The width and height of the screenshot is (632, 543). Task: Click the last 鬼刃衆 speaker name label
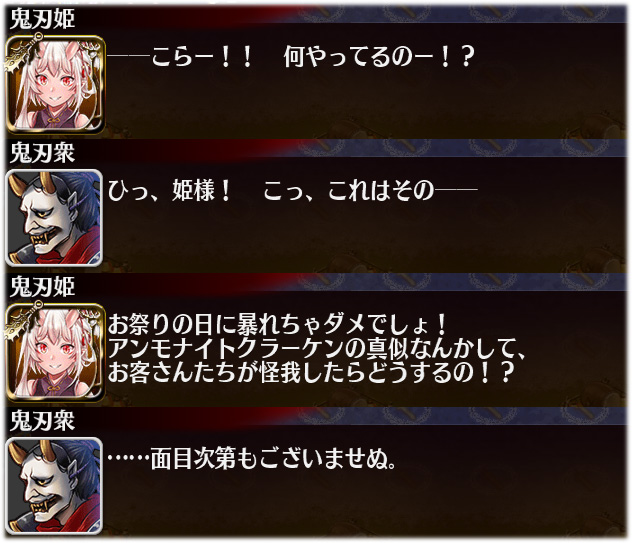(42, 421)
